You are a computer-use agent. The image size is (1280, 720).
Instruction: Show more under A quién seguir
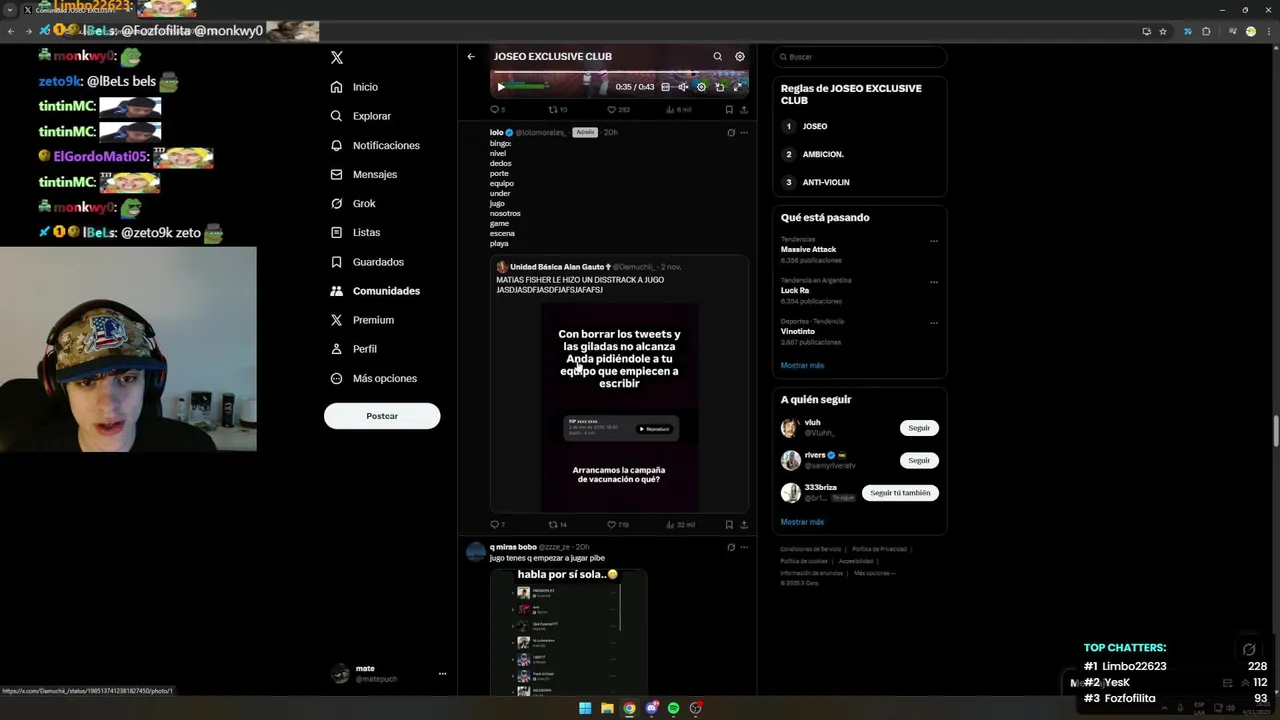point(802,522)
